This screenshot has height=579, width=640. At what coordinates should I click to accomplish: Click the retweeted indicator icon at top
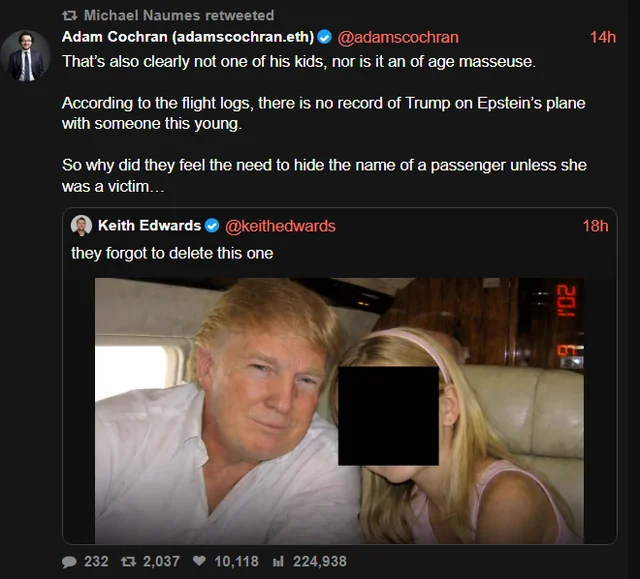pyautogui.click(x=70, y=16)
